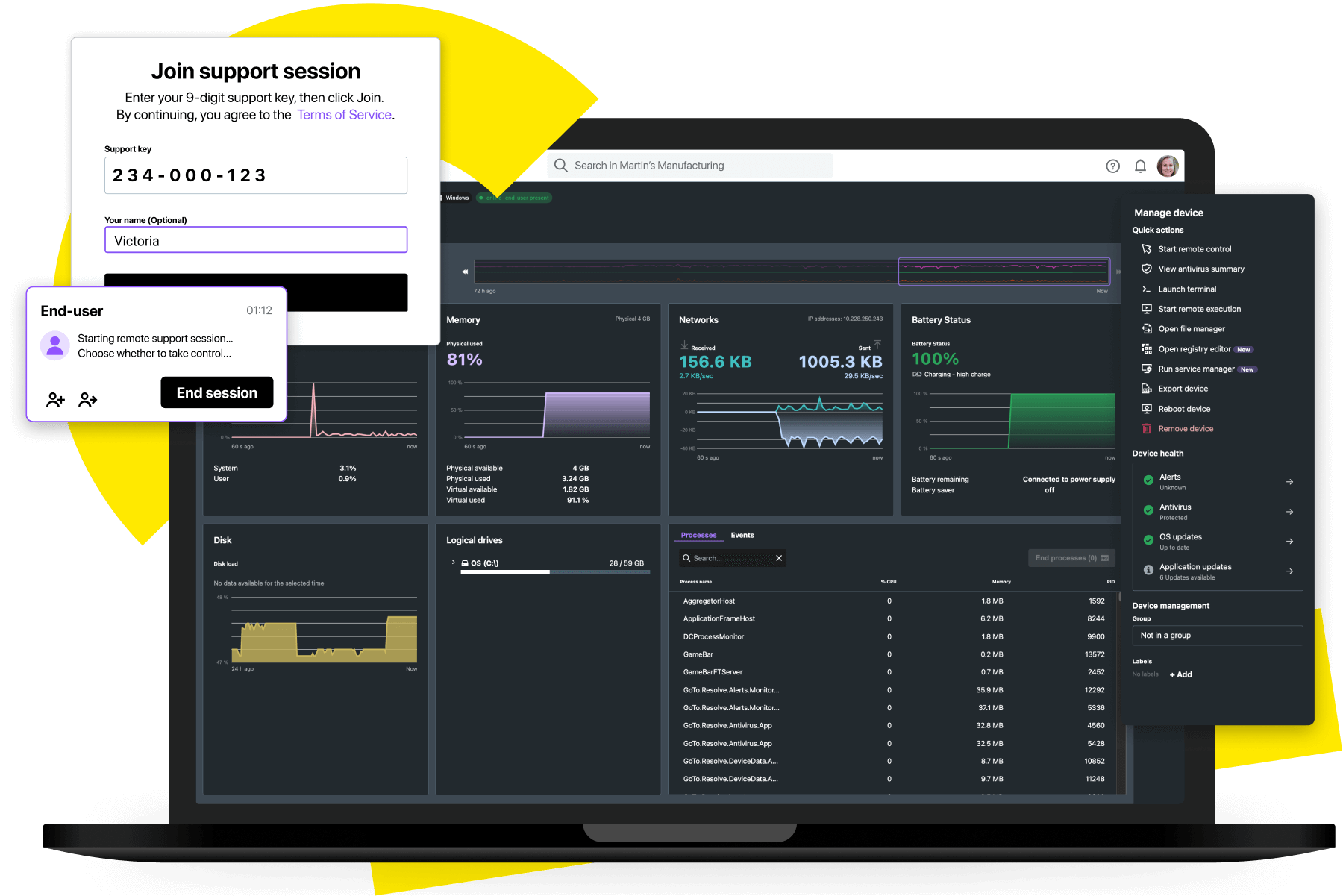
Task: Select Reboot device action
Action: coord(1183,409)
